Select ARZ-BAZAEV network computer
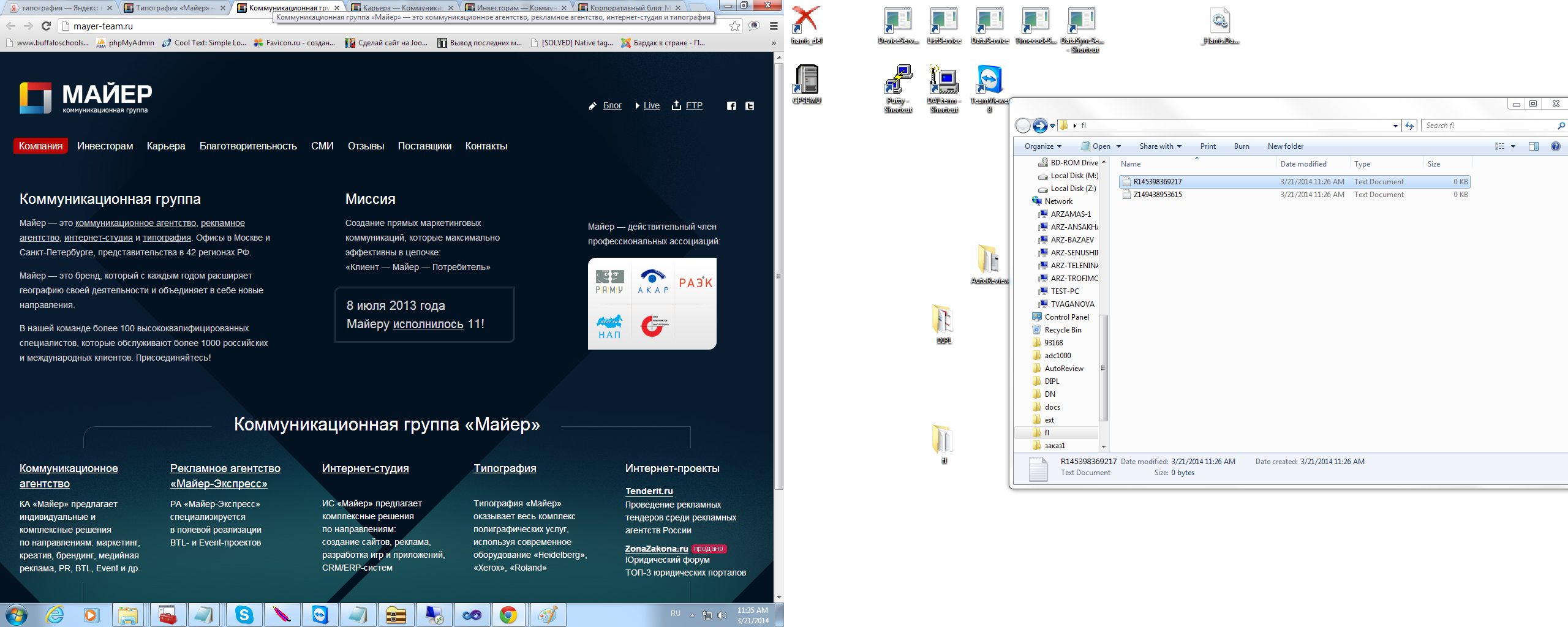 pyautogui.click(x=1072, y=240)
